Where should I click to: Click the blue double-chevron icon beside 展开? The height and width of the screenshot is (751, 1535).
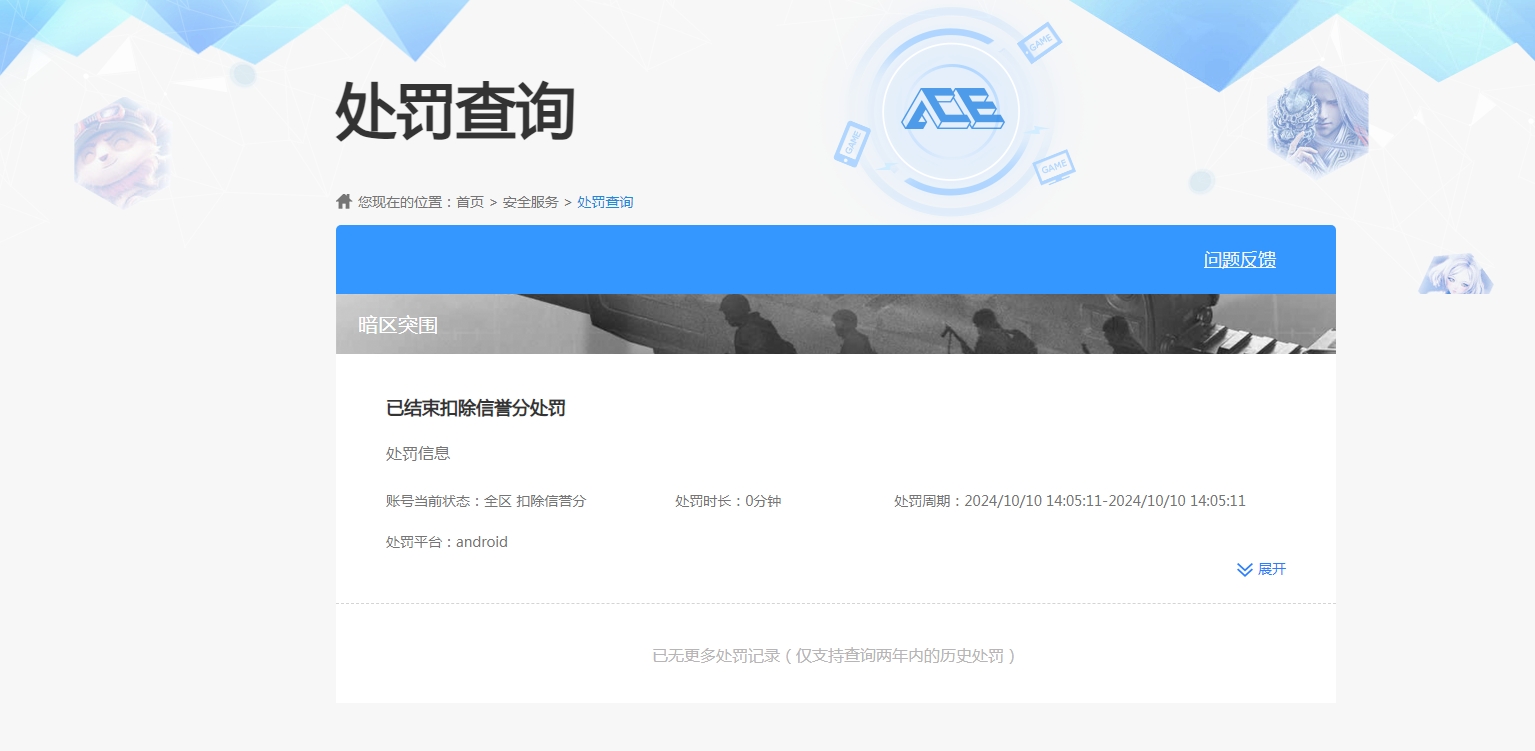[x=1243, y=569]
